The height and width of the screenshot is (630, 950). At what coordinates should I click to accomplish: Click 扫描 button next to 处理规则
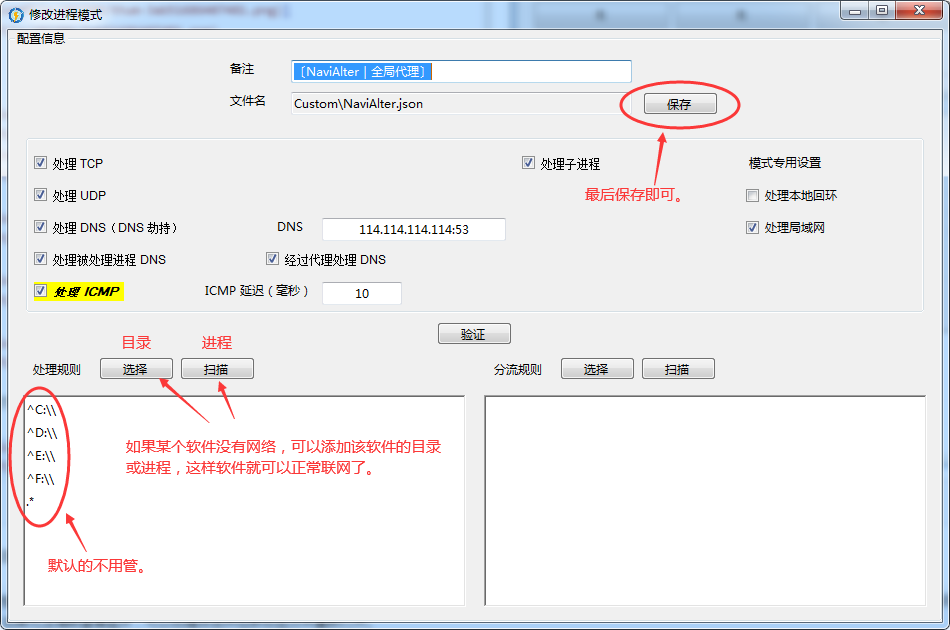pos(217,369)
